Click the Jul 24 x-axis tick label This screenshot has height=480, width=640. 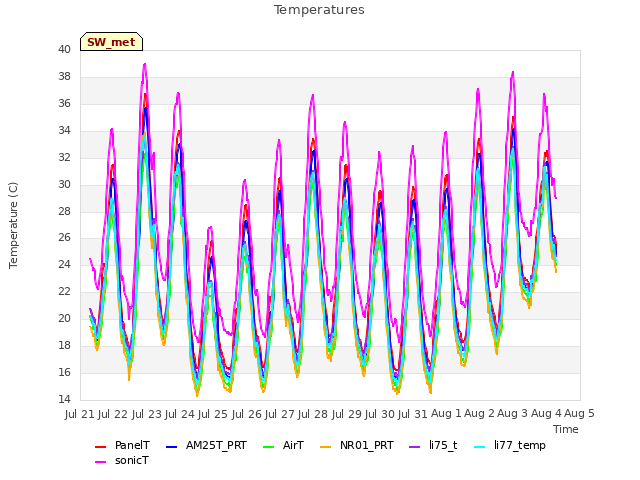180,414
